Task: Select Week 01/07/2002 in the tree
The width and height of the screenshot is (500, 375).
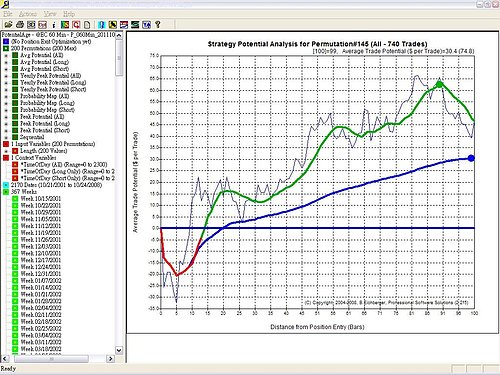Action: (x=41, y=281)
